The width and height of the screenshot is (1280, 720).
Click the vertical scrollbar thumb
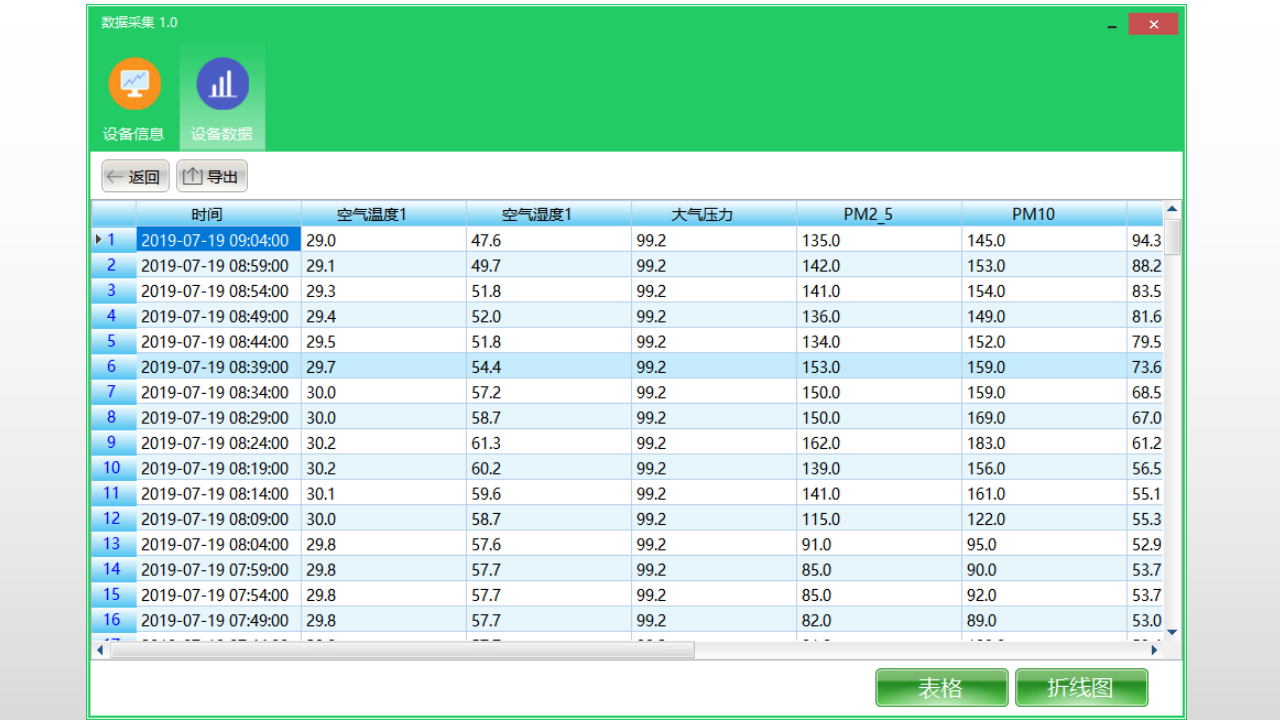pos(1173,238)
